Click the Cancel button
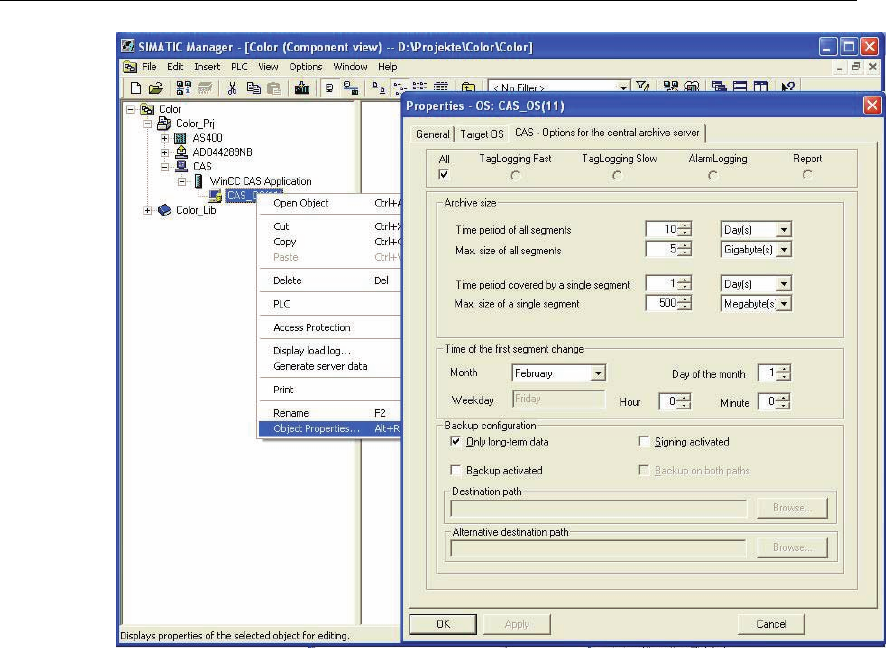 (771, 624)
